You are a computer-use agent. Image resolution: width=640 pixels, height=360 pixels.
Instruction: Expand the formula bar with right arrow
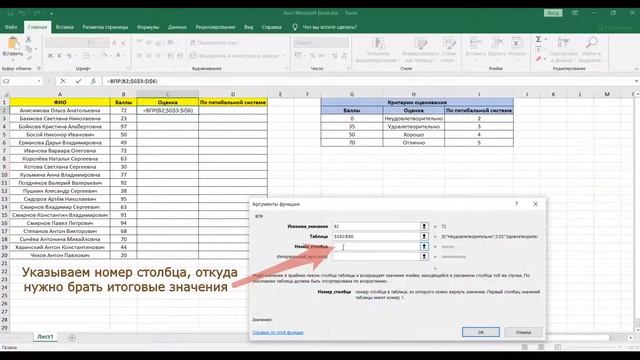636,81
